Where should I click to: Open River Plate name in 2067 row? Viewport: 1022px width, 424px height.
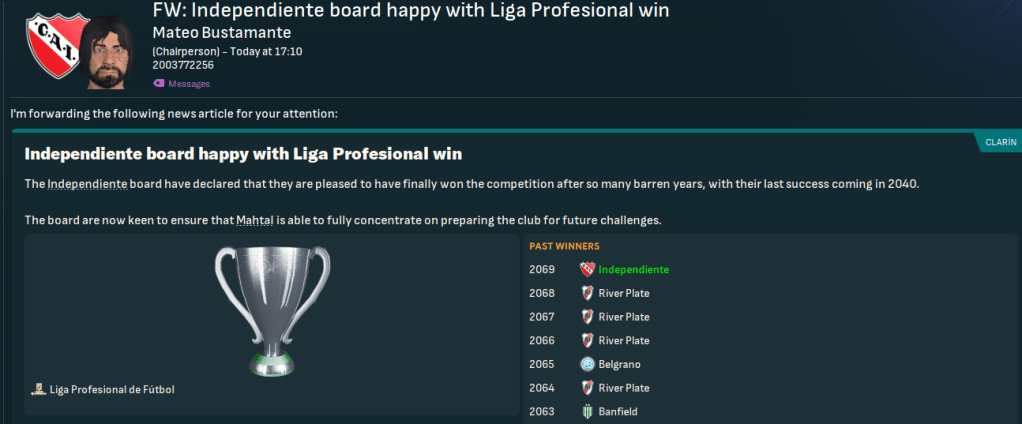[x=623, y=317]
